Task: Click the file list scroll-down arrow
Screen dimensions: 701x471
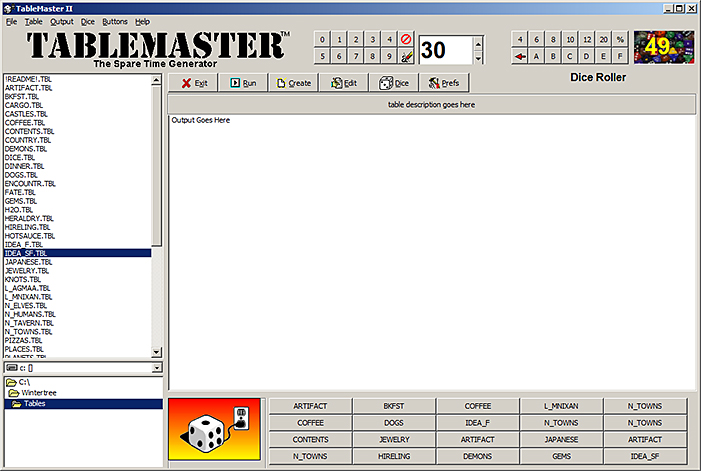Action: pos(156,352)
